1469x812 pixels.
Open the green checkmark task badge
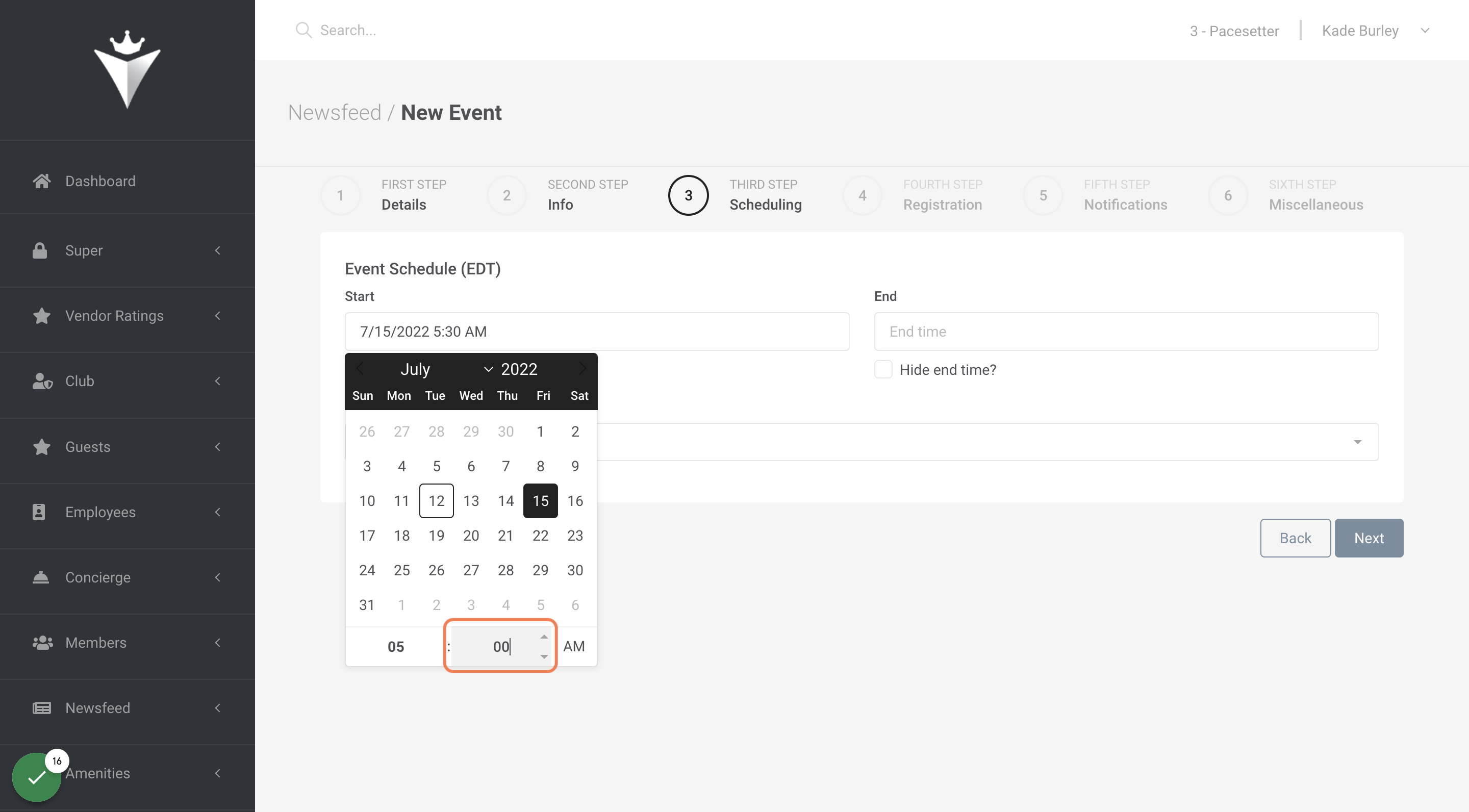point(37,777)
